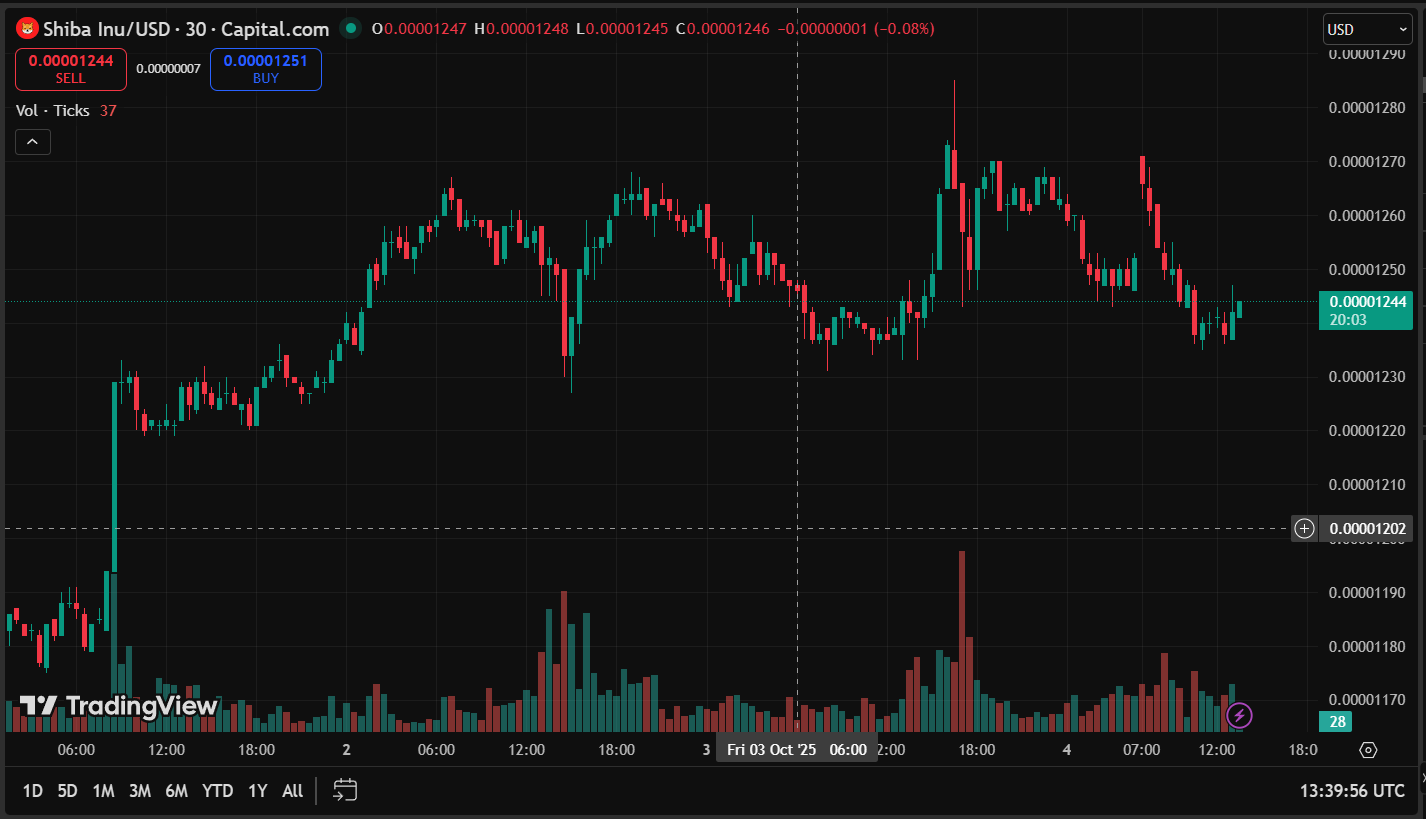Select the YTD time range

click(217, 791)
